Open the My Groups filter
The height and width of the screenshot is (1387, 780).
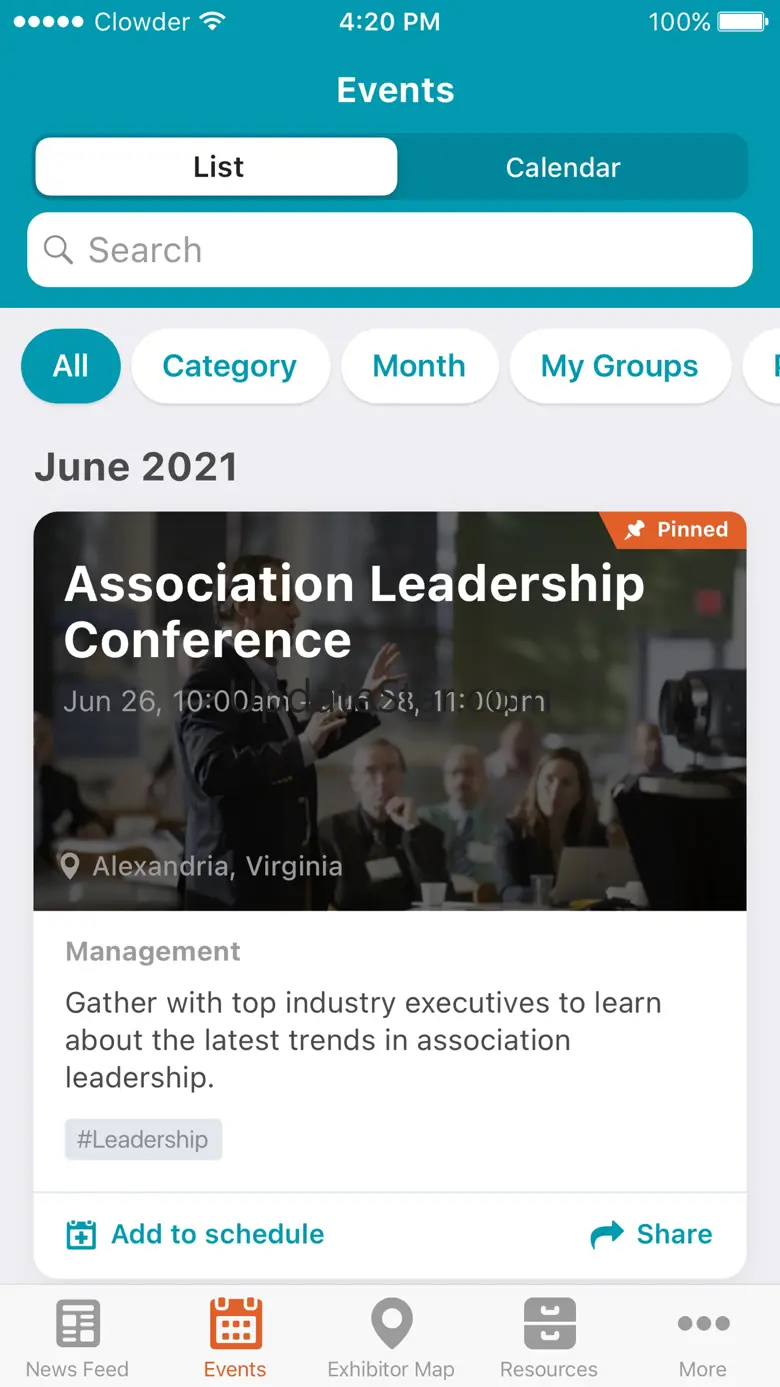619,366
